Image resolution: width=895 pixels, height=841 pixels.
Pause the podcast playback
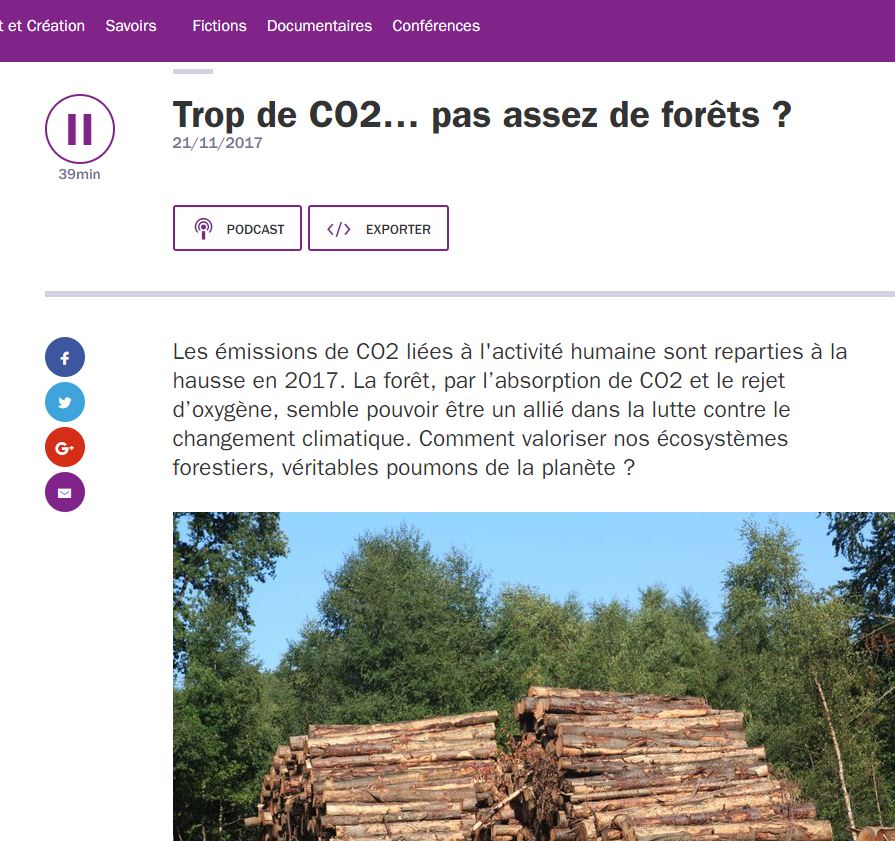click(x=80, y=128)
